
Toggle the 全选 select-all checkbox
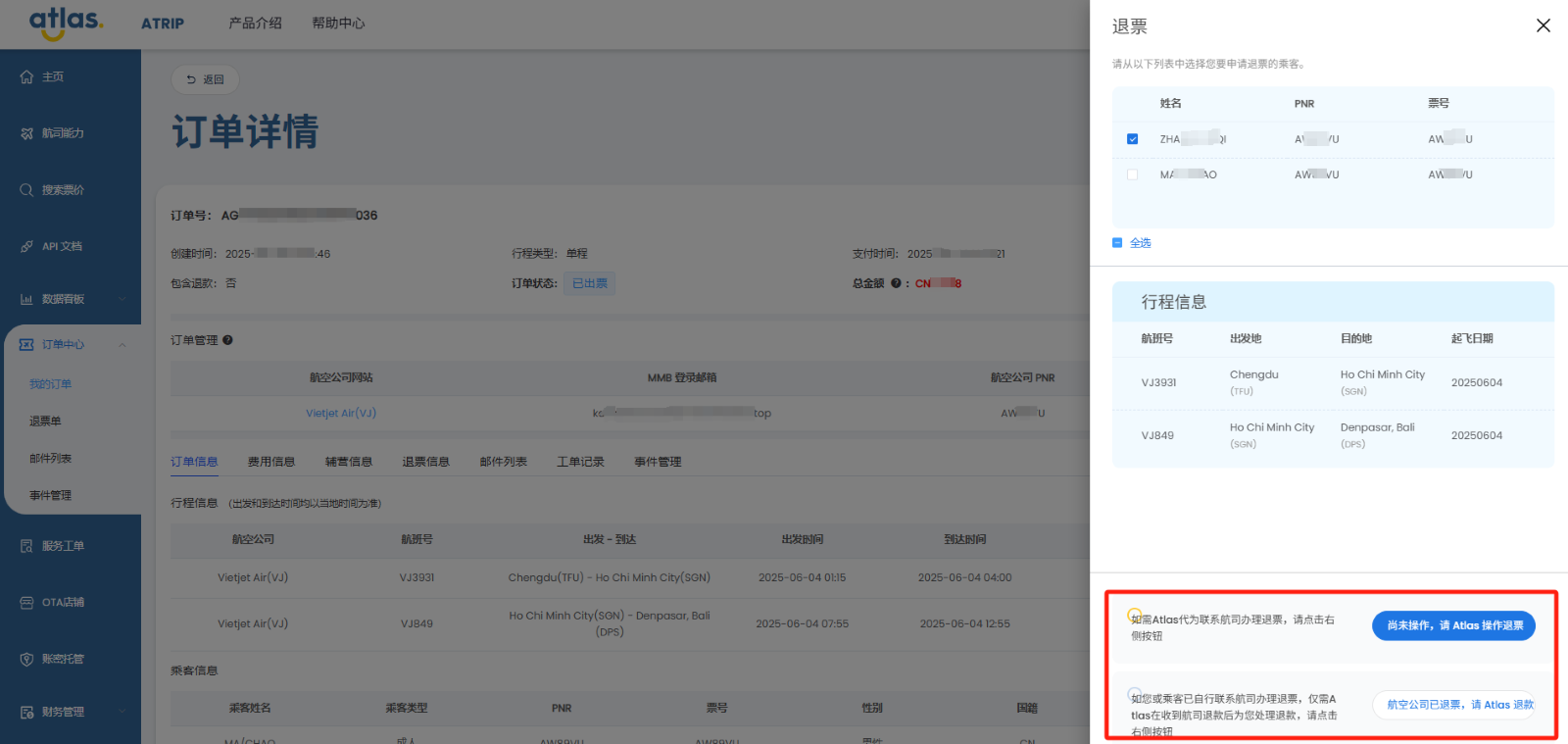click(1117, 243)
